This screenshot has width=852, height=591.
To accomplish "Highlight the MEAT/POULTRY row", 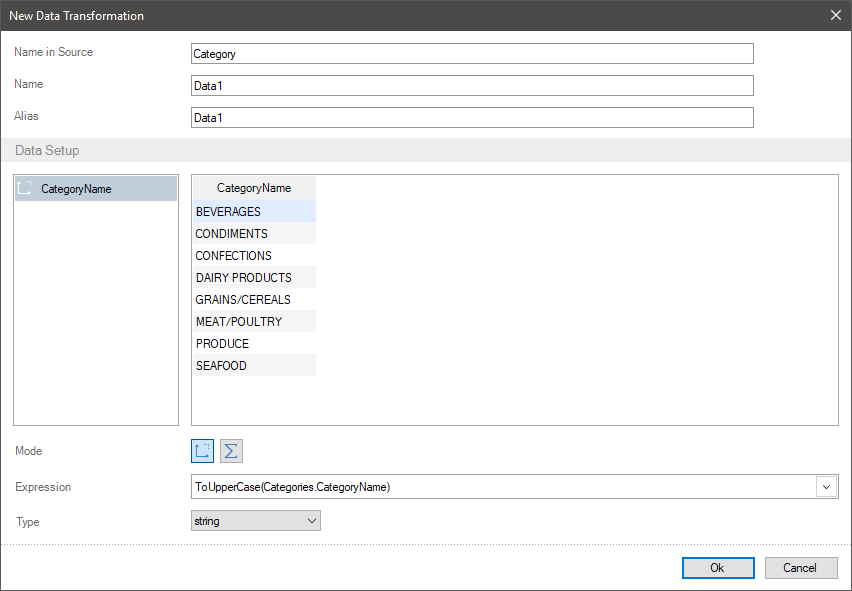I will (254, 322).
